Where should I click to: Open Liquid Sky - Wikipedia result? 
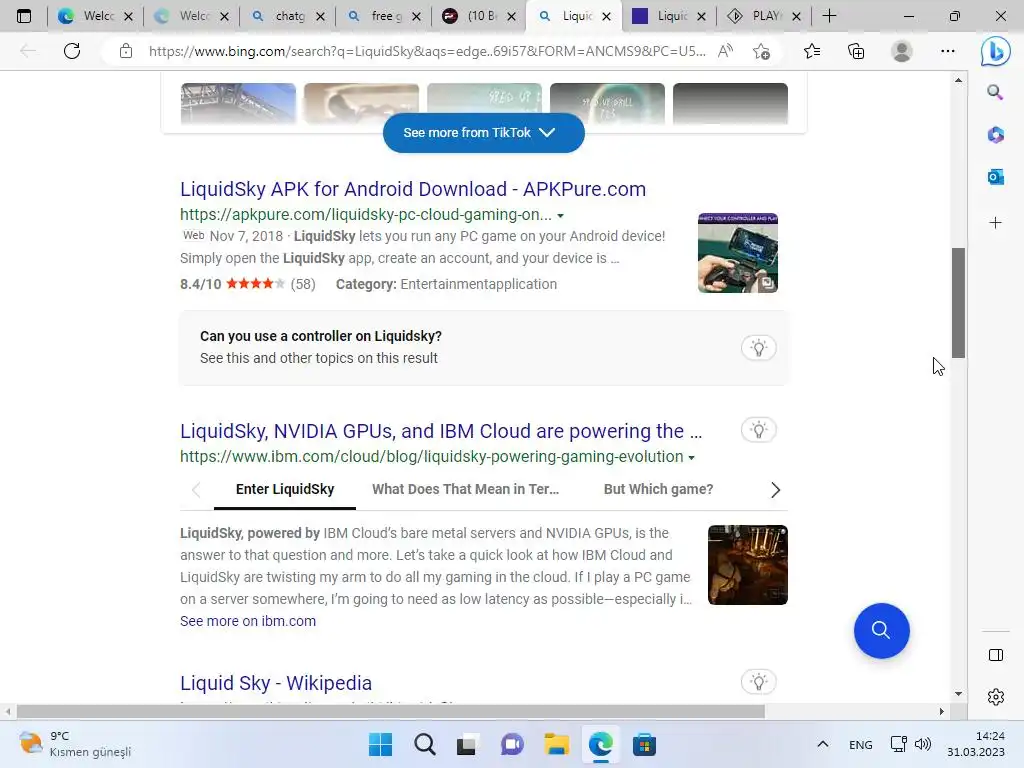point(276,683)
